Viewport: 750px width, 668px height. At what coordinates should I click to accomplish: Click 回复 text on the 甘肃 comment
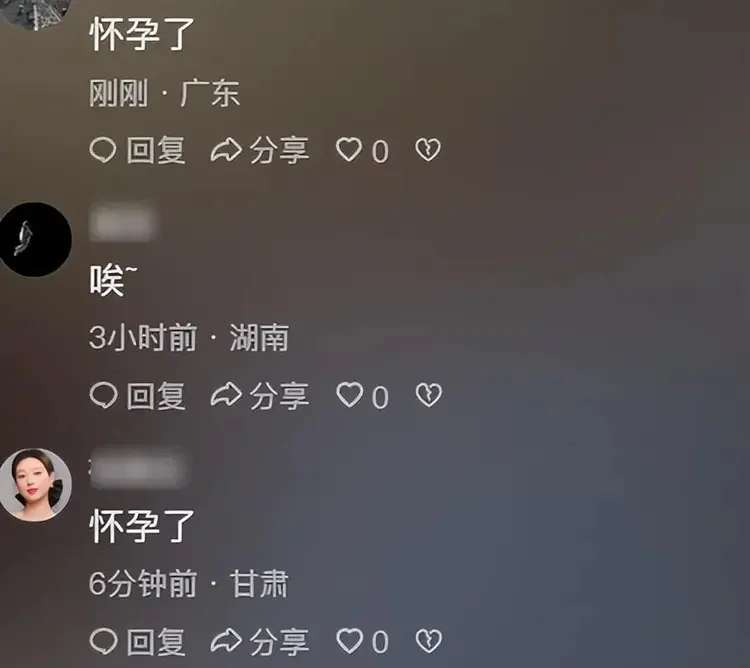coord(156,641)
